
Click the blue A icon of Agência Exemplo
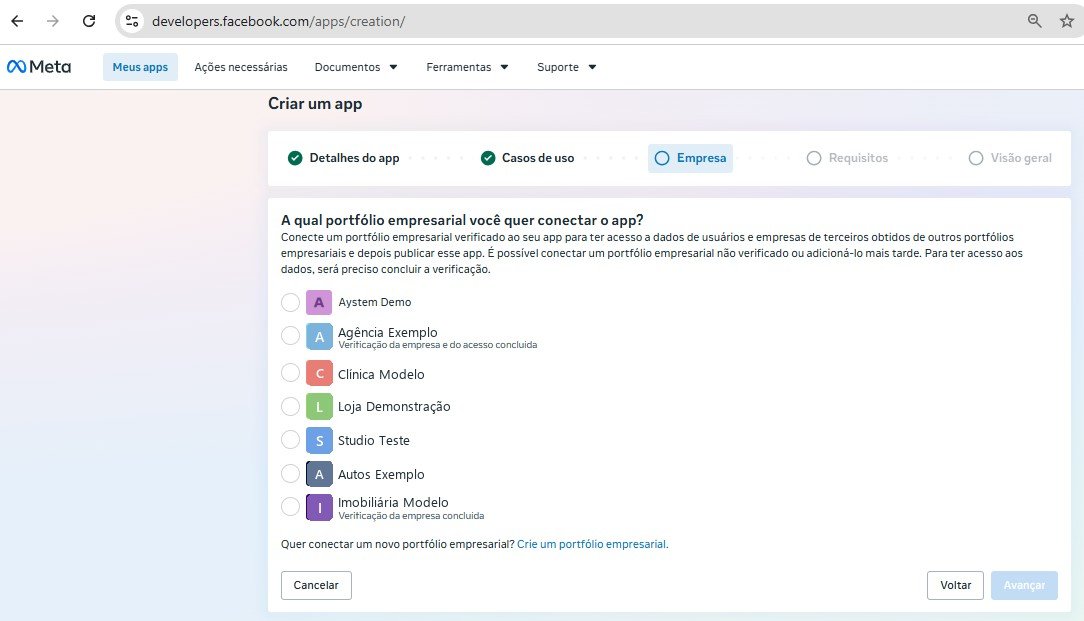(x=319, y=337)
